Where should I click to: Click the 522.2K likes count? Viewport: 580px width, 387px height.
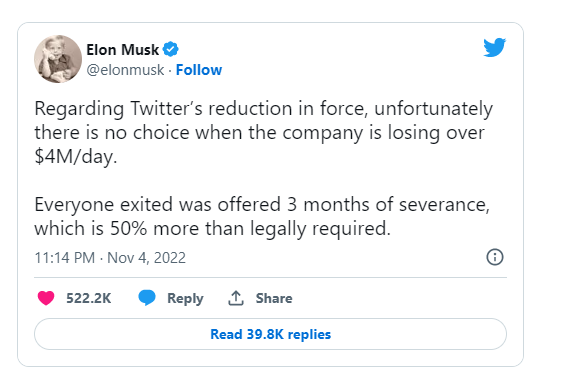[x=88, y=298]
